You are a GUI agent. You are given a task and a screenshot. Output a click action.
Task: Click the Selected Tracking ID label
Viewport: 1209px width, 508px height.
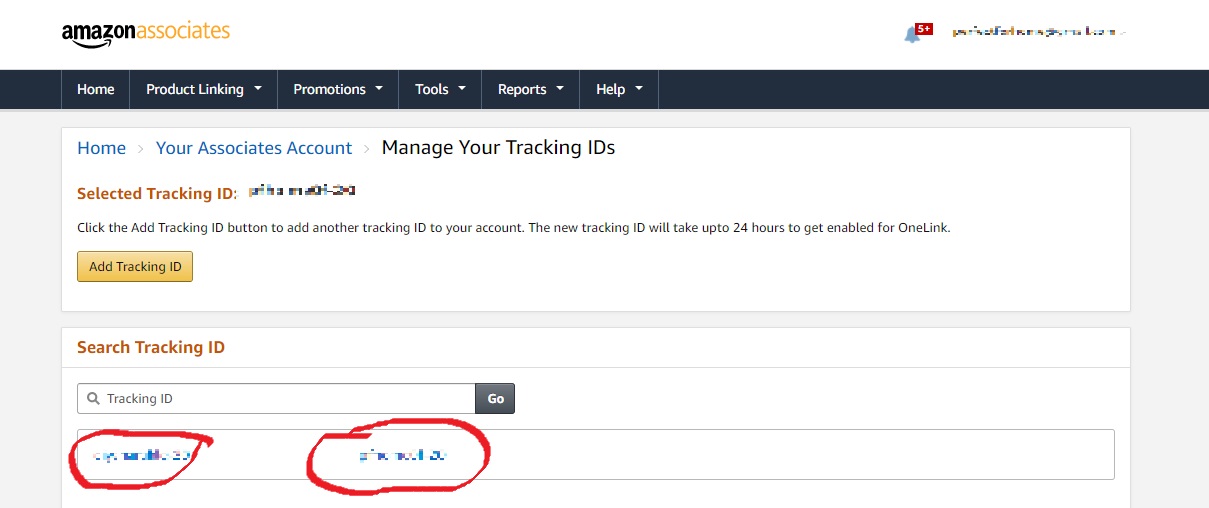coord(157,193)
